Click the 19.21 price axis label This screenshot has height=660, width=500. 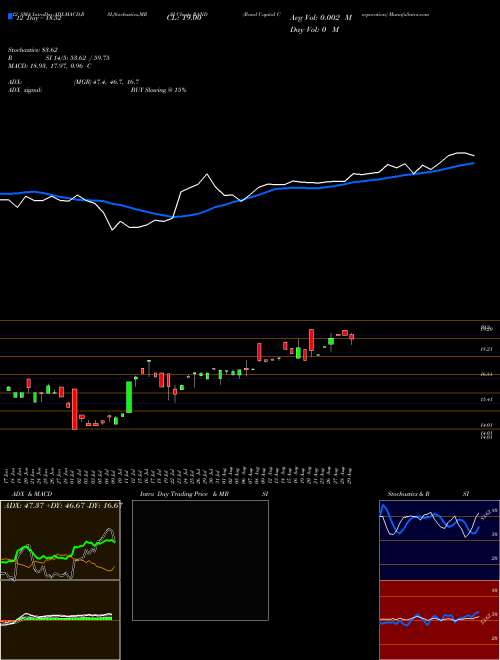486,349
